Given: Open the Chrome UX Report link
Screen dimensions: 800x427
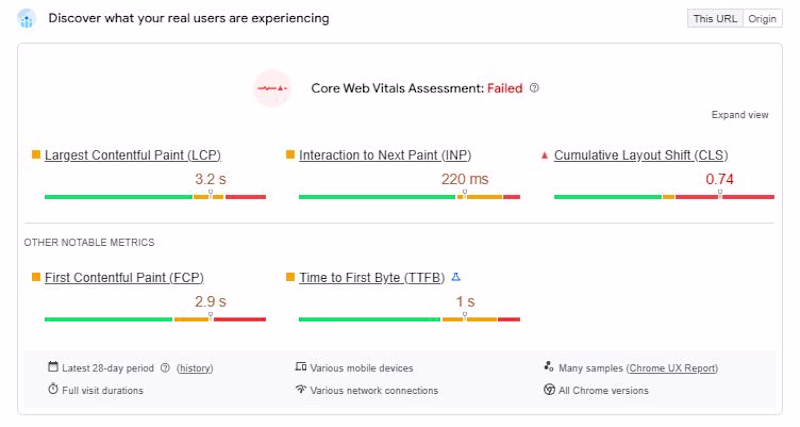Looking at the screenshot, I should click(673, 368).
